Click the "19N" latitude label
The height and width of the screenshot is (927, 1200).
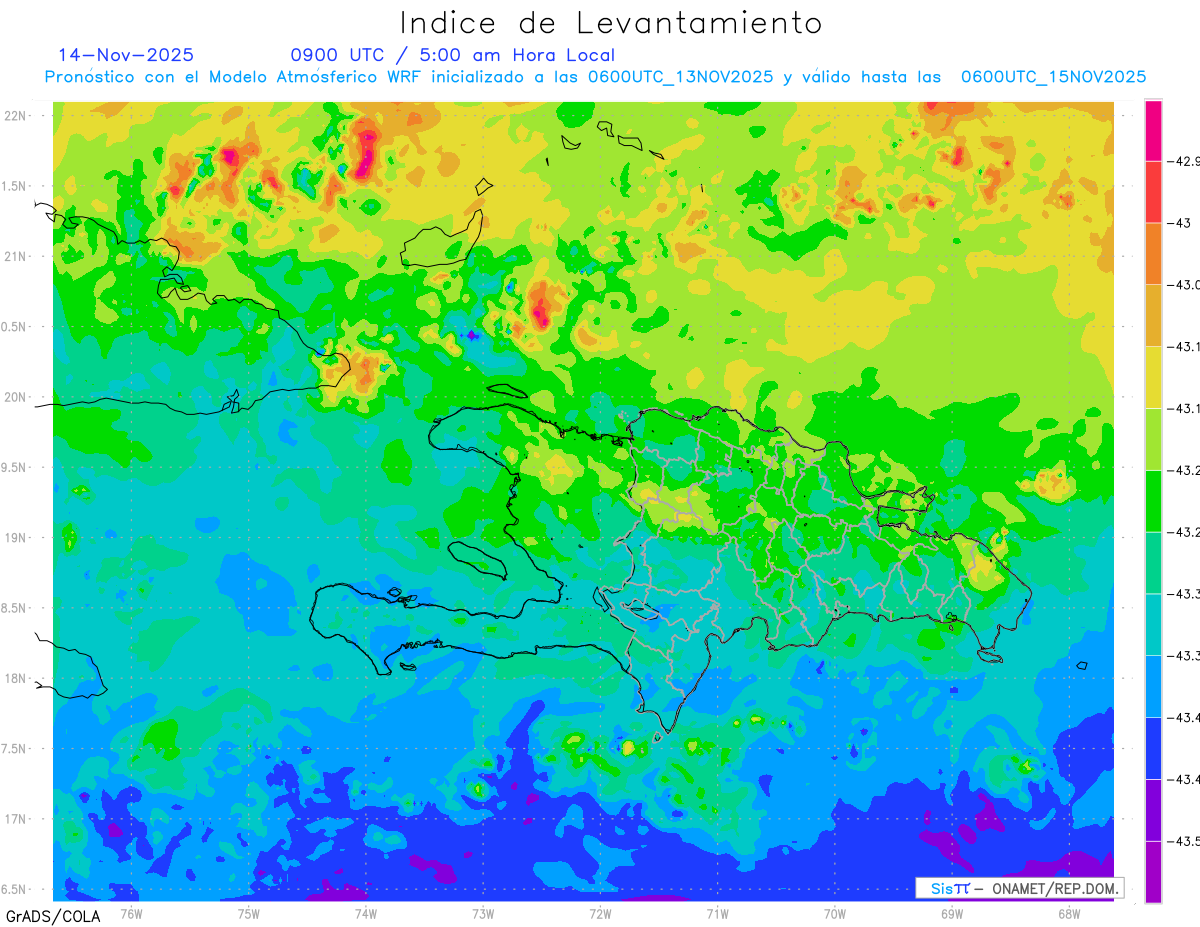click(17, 538)
